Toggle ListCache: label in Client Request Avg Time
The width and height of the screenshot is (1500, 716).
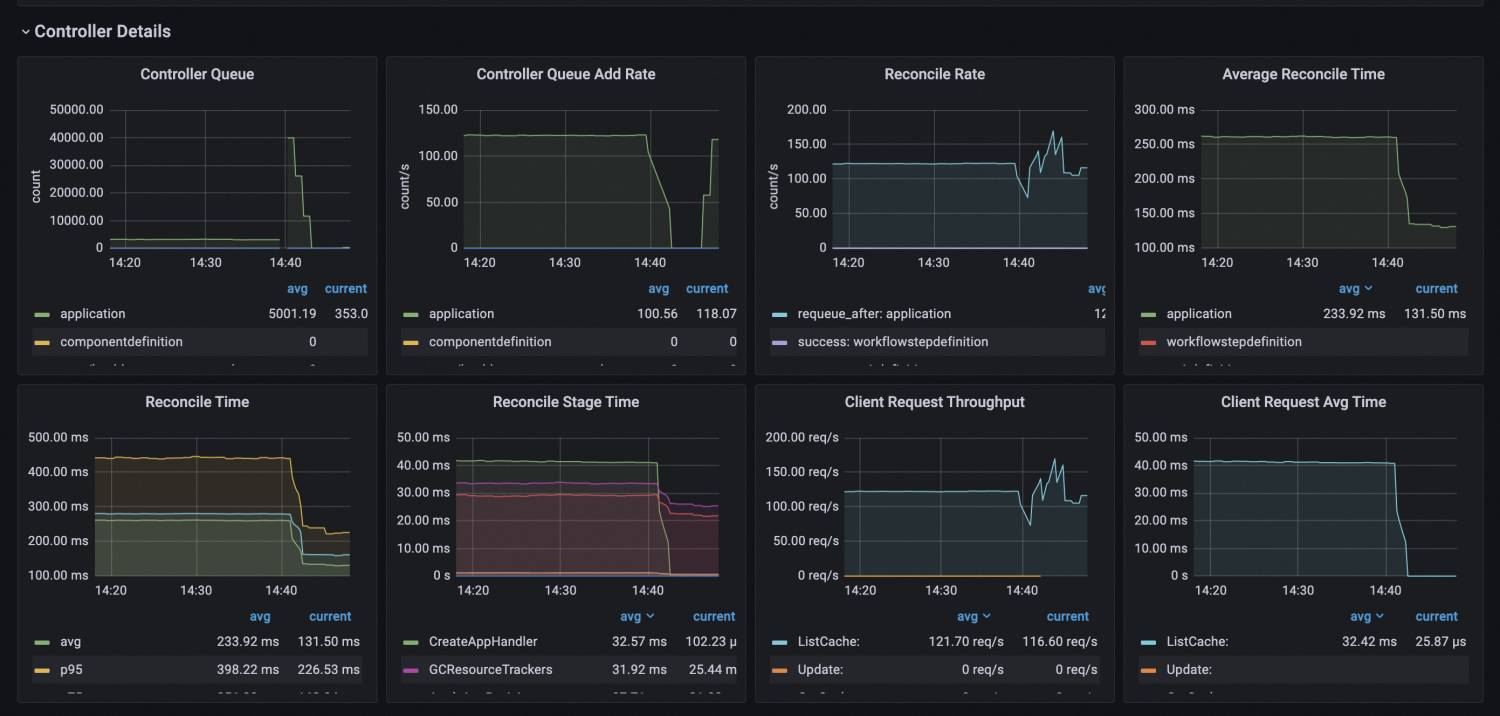pos(1197,642)
